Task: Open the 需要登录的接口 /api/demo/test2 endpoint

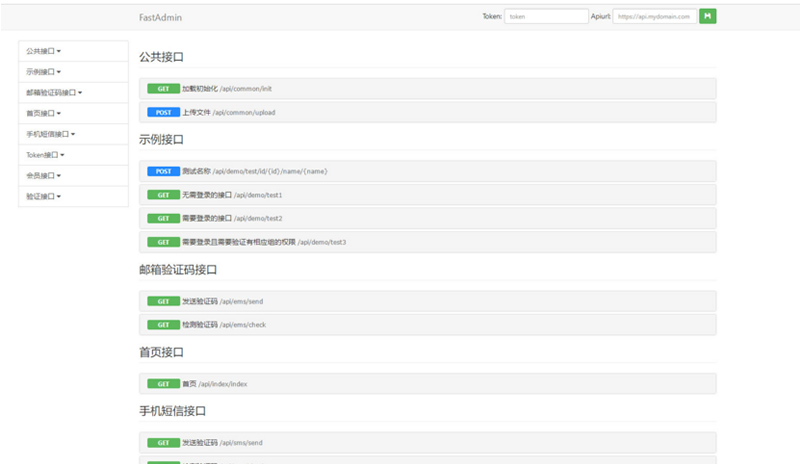Action: pos(232,218)
